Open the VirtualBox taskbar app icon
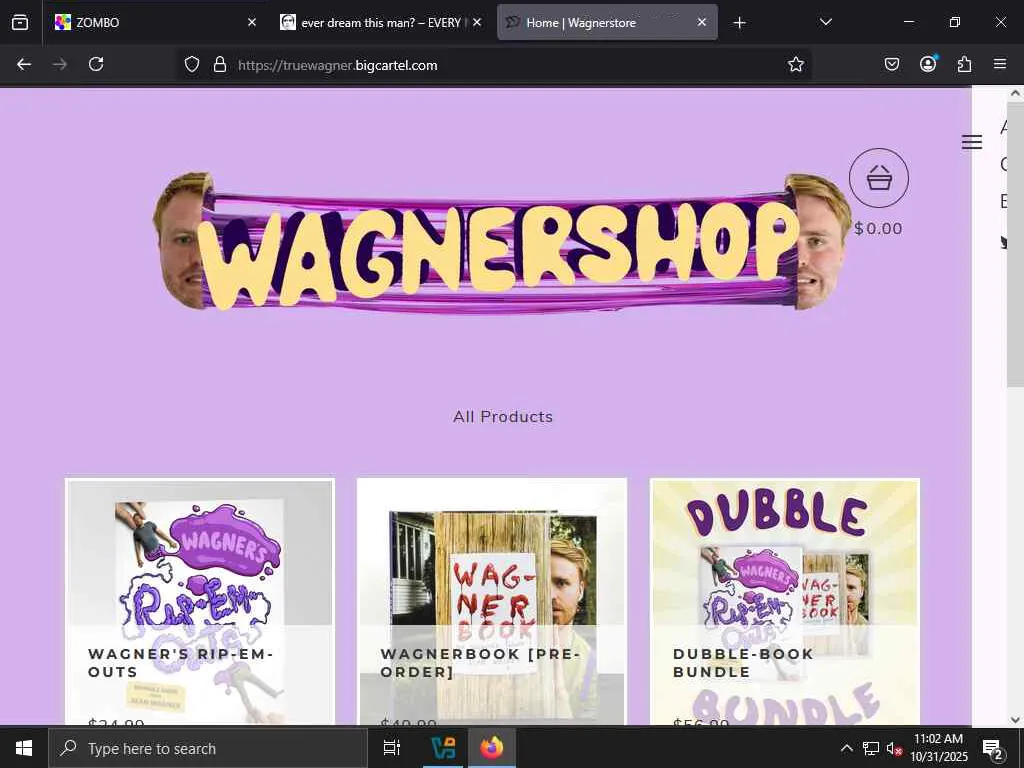1024x768 pixels. tap(445, 748)
